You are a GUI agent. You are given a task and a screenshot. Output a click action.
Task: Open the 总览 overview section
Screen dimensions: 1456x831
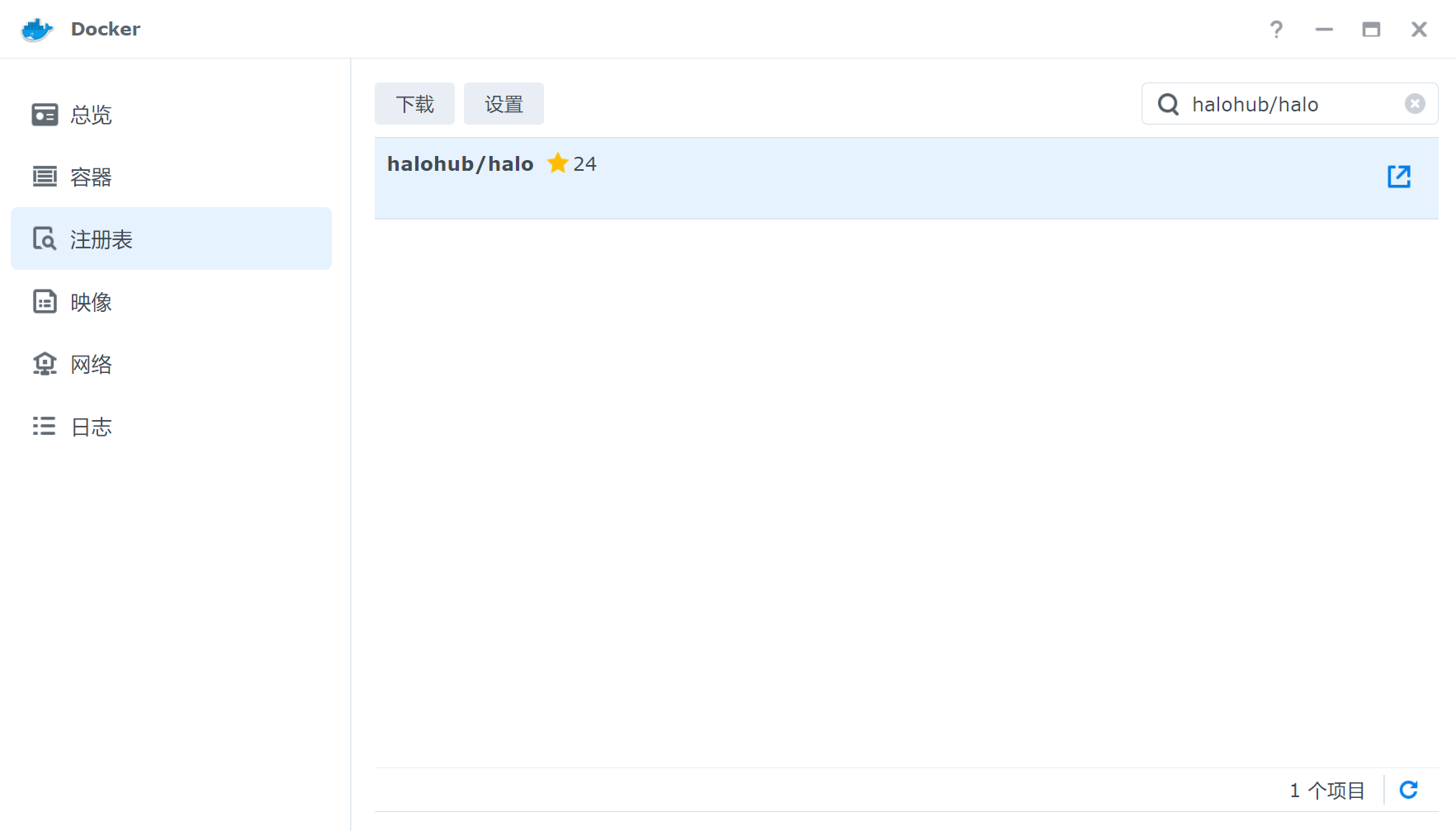pyautogui.click(x=171, y=114)
